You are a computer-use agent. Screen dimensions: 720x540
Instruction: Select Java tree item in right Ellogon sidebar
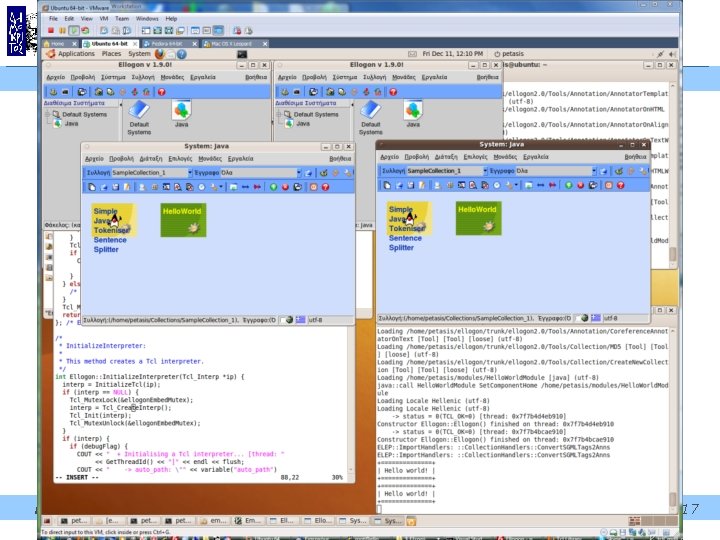[303, 124]
